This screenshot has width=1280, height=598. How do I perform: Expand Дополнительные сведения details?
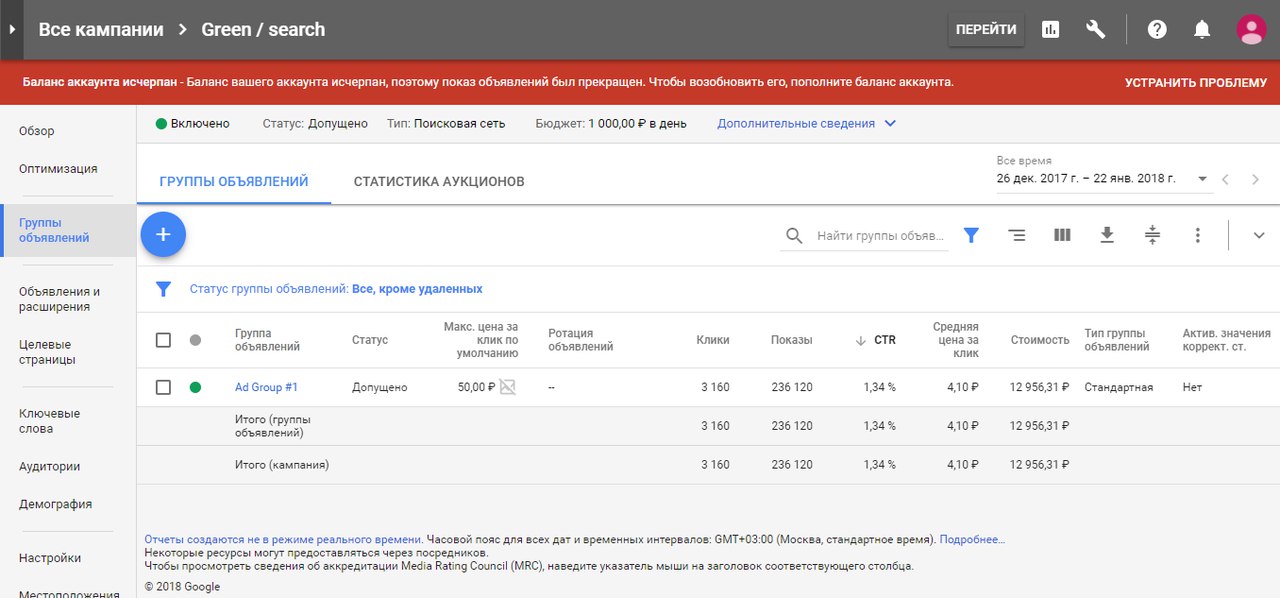point(806,124)
